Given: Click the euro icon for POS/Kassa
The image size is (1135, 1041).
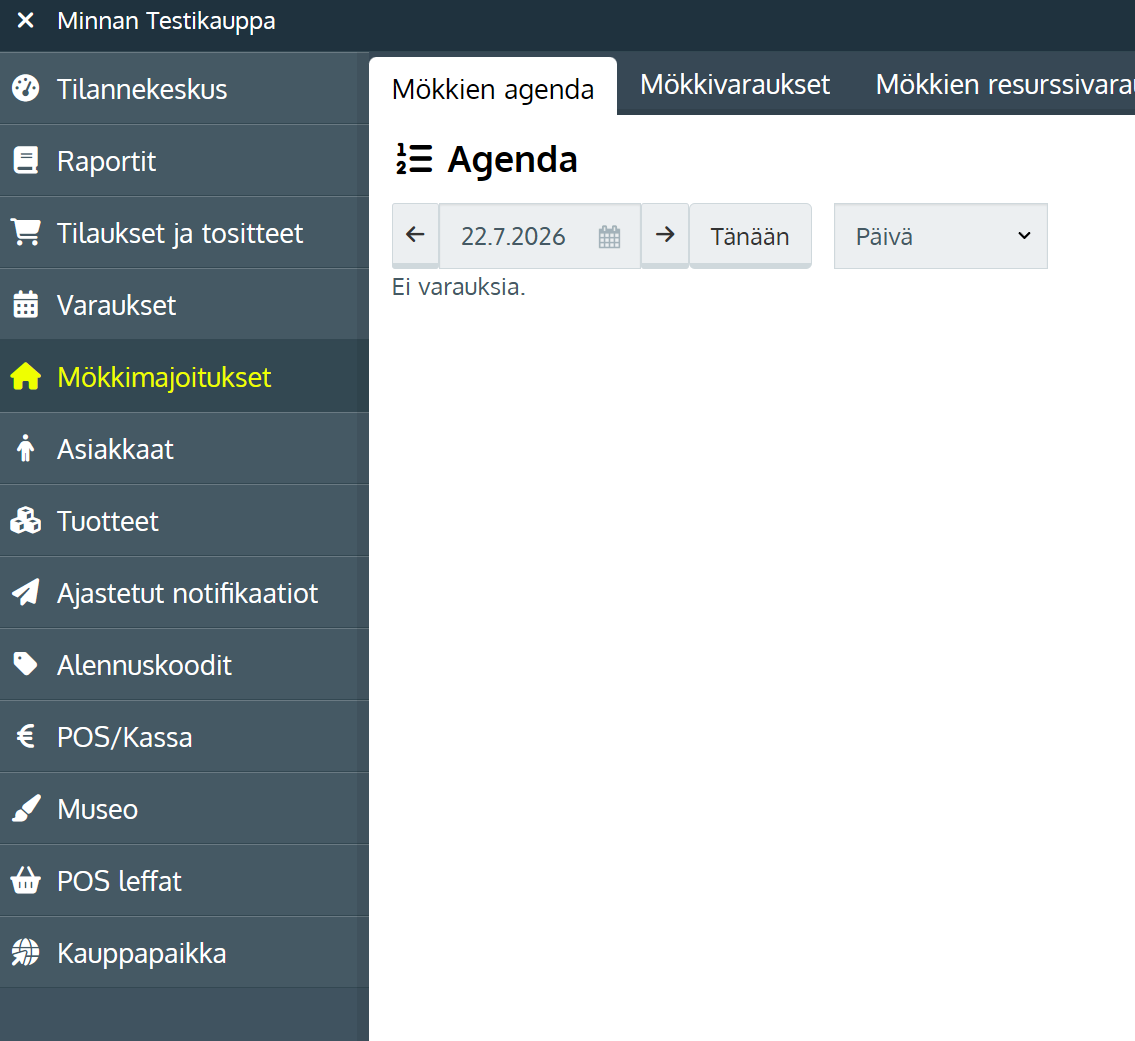Looking at the screenshot, I should coord(25,736).
